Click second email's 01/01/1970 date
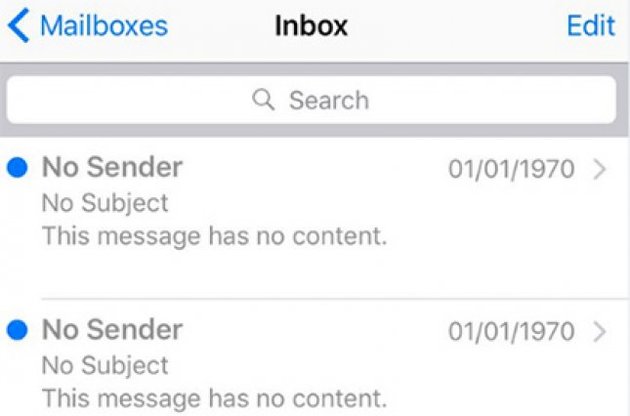 coord(511,332)
